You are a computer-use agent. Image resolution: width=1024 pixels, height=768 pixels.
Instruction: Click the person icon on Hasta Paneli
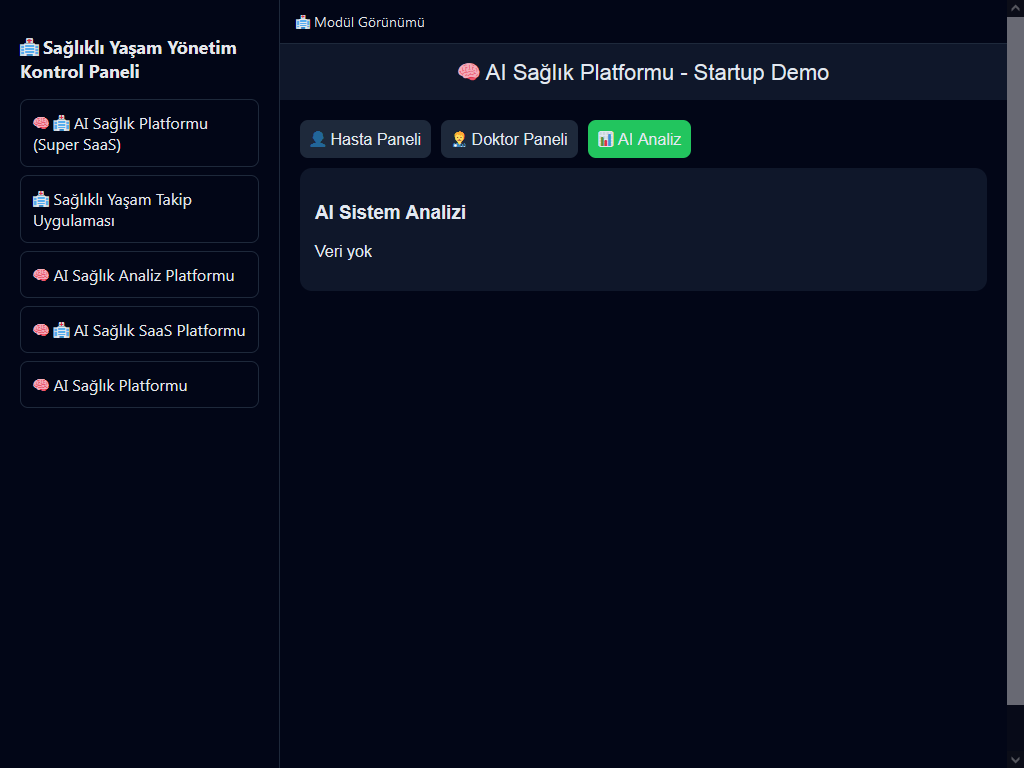point(318,139)
